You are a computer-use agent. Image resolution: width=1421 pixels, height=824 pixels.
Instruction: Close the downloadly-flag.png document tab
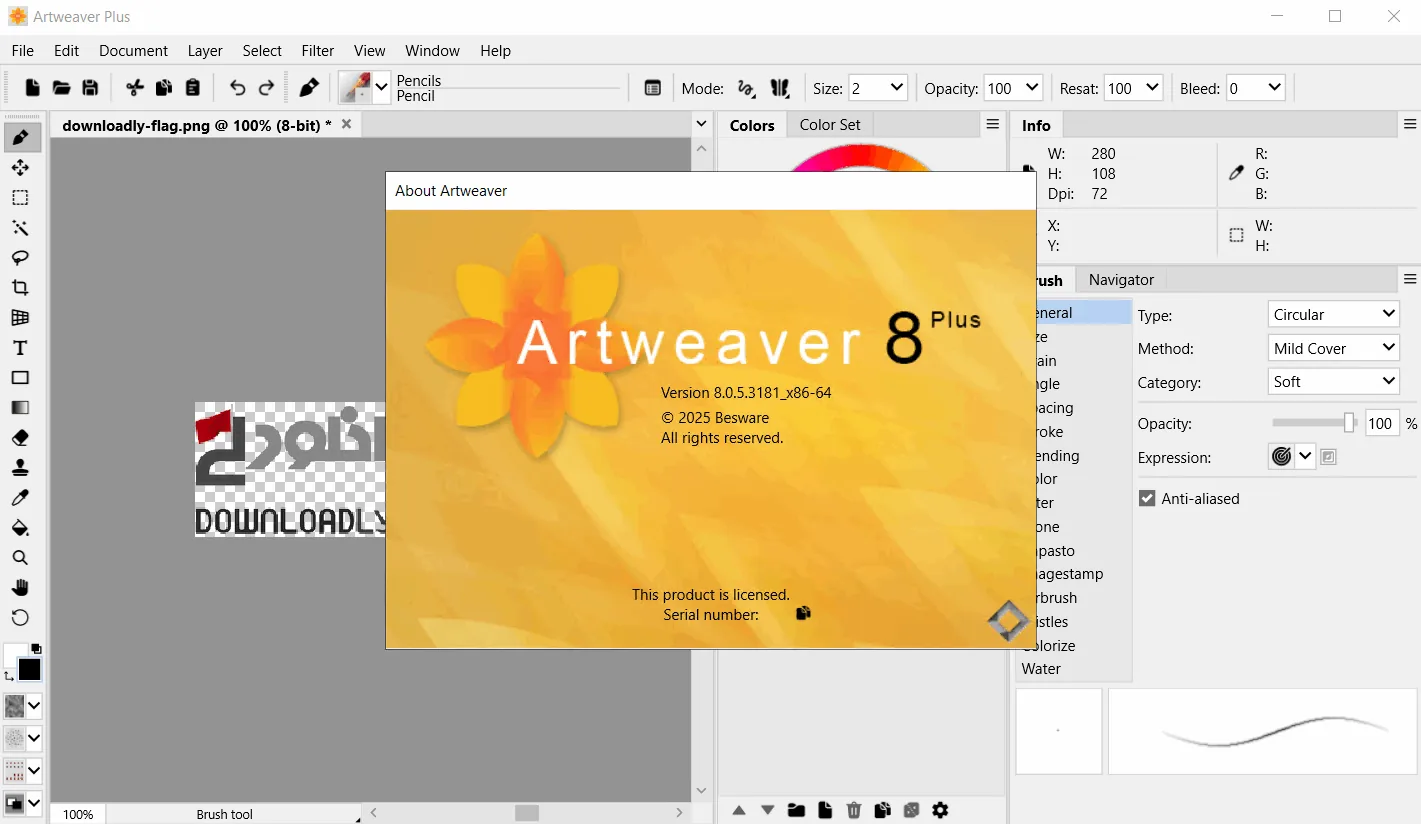(x=346, y=124)
